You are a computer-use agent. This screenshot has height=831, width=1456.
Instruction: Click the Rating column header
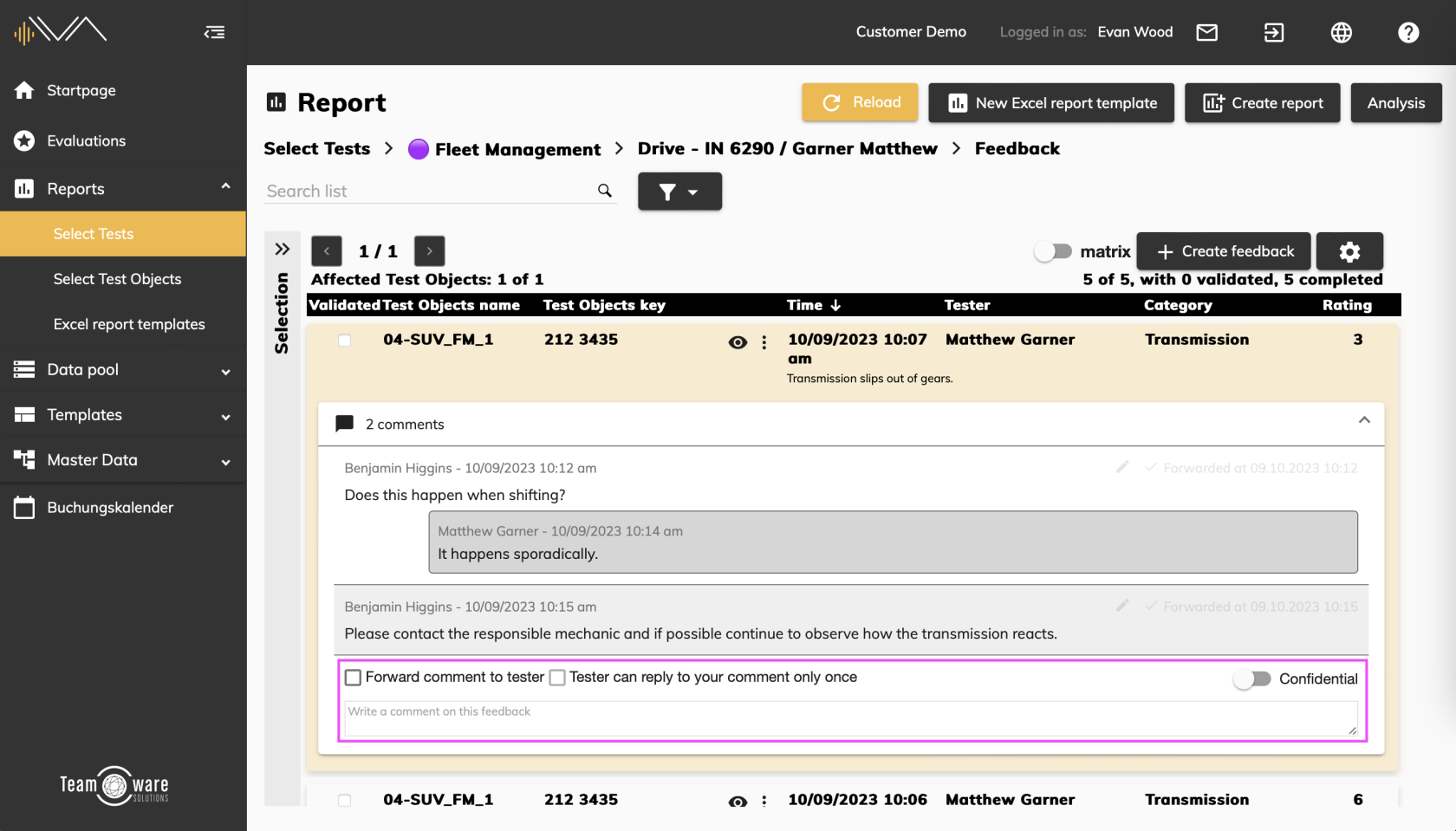1347,305
